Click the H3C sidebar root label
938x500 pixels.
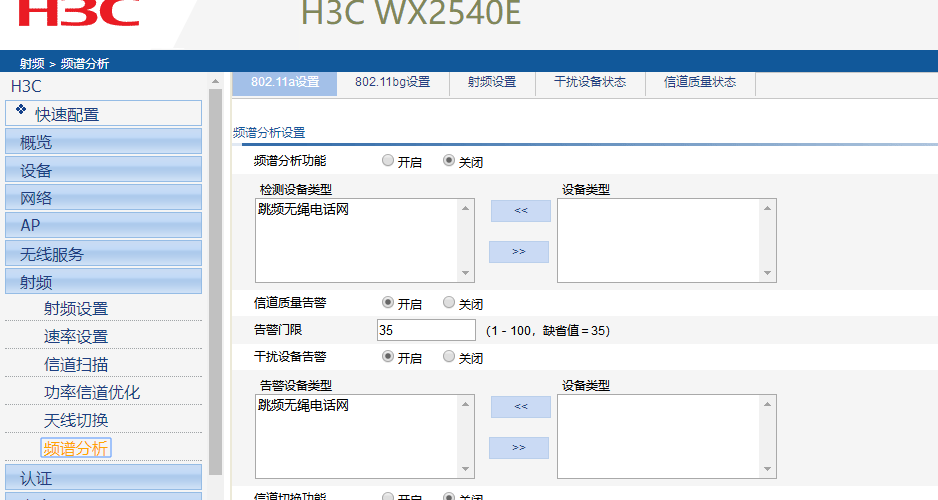26,86
